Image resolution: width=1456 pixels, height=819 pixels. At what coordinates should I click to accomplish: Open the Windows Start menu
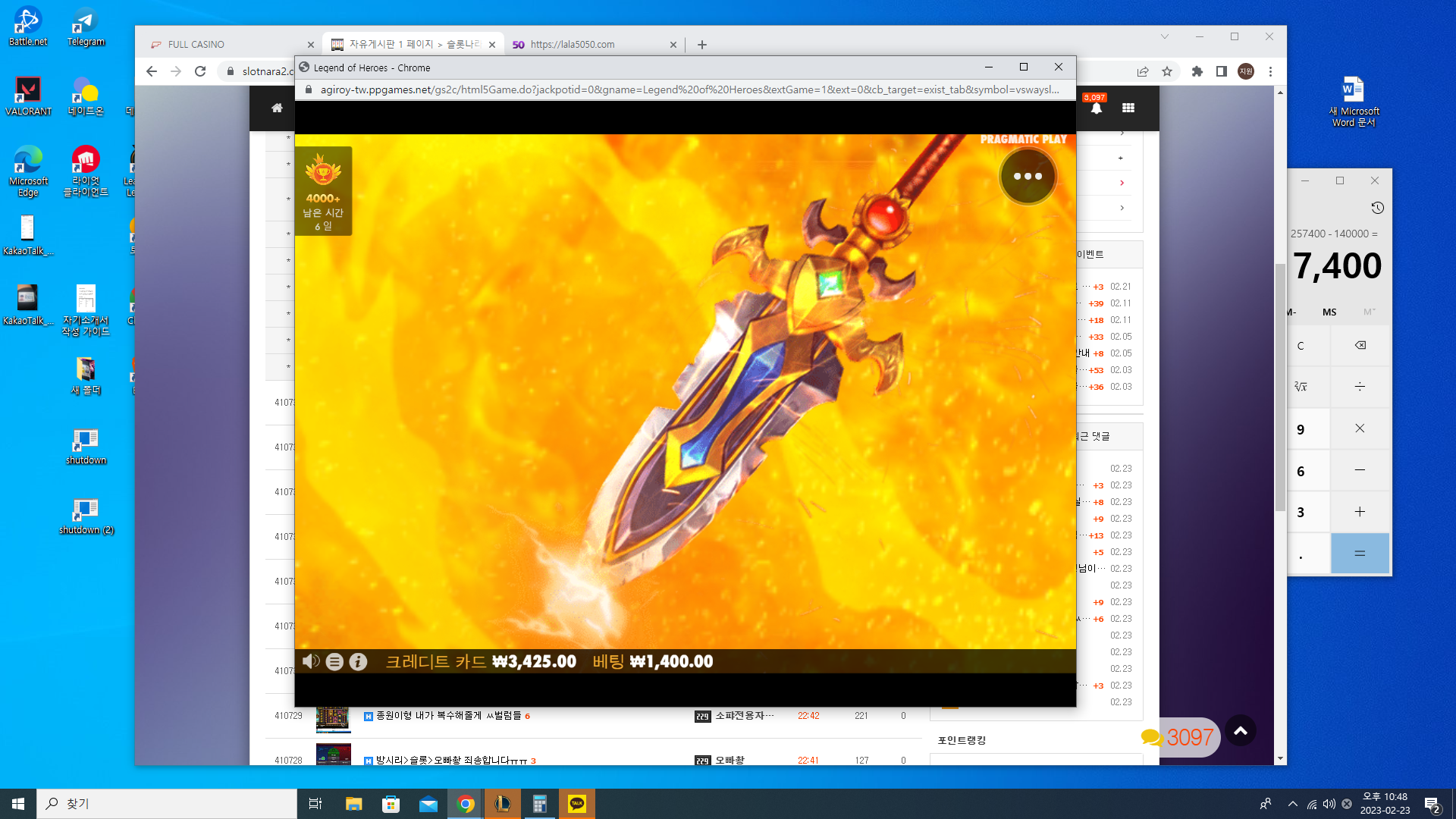tap(18, 804)
